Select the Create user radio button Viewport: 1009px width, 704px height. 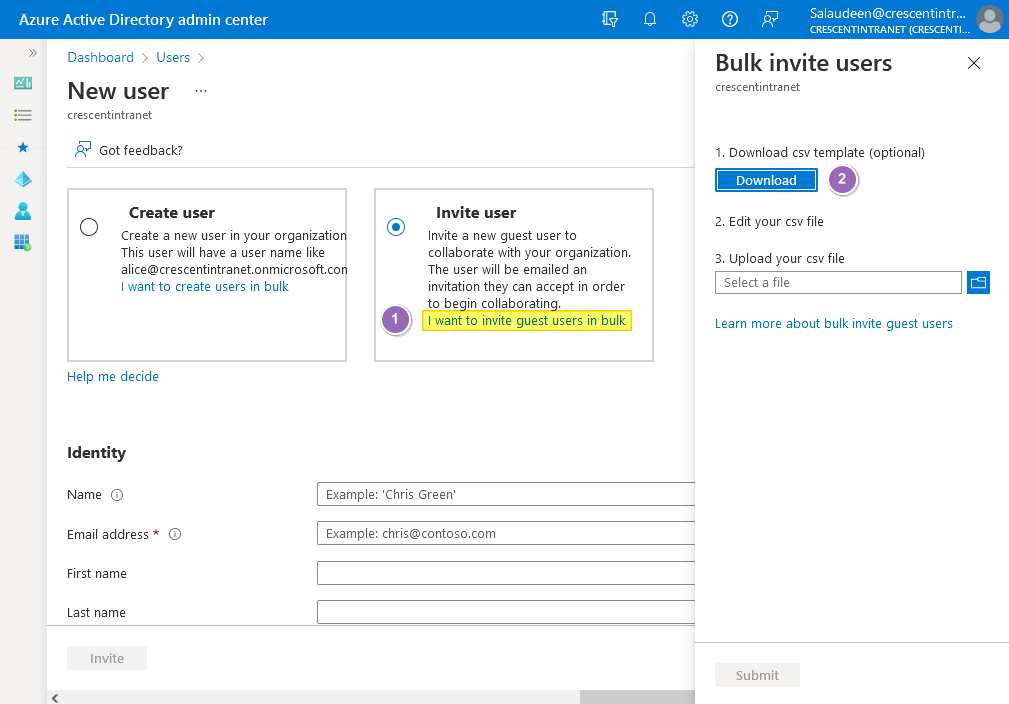click(89, 227)
